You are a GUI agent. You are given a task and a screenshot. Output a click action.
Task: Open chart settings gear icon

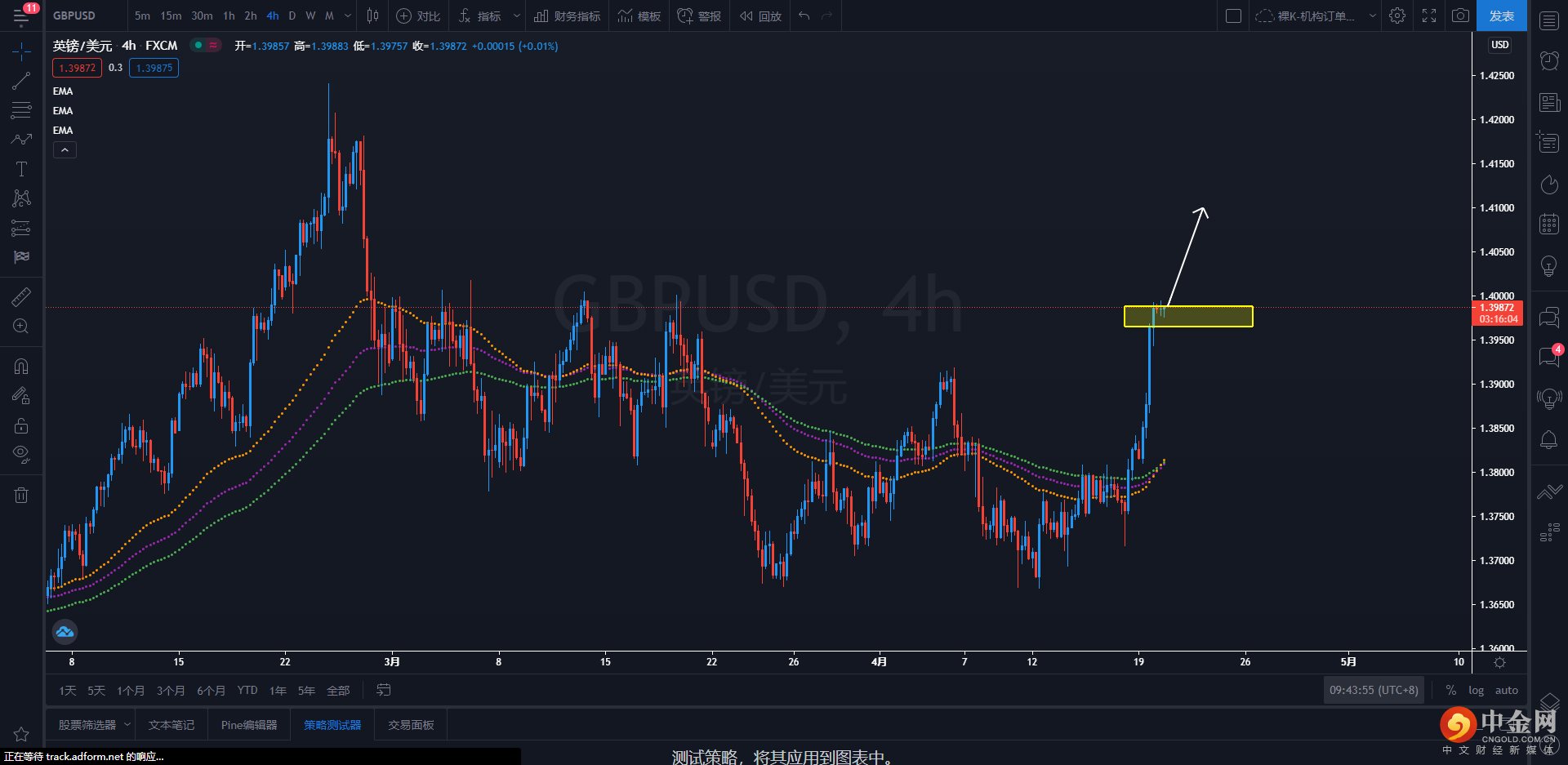point(1397,16)
